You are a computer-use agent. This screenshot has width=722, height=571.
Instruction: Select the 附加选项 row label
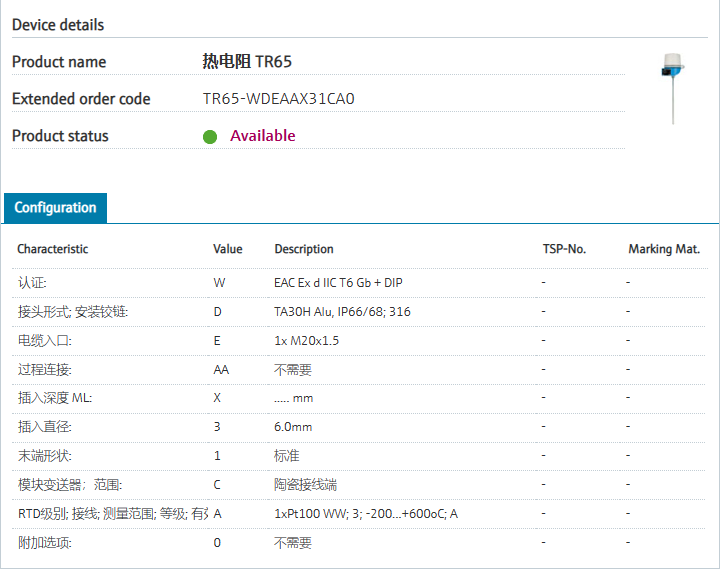(45, 543)
